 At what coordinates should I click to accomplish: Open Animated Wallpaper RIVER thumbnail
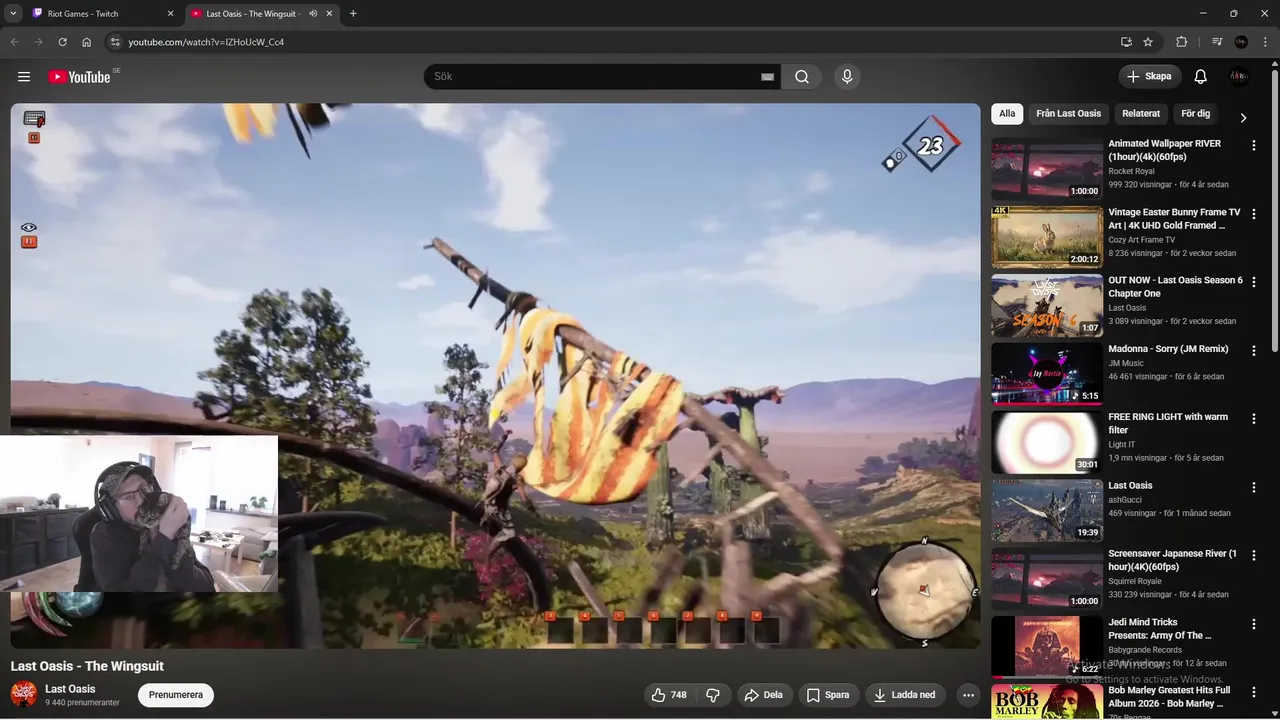coord(1047,169)
